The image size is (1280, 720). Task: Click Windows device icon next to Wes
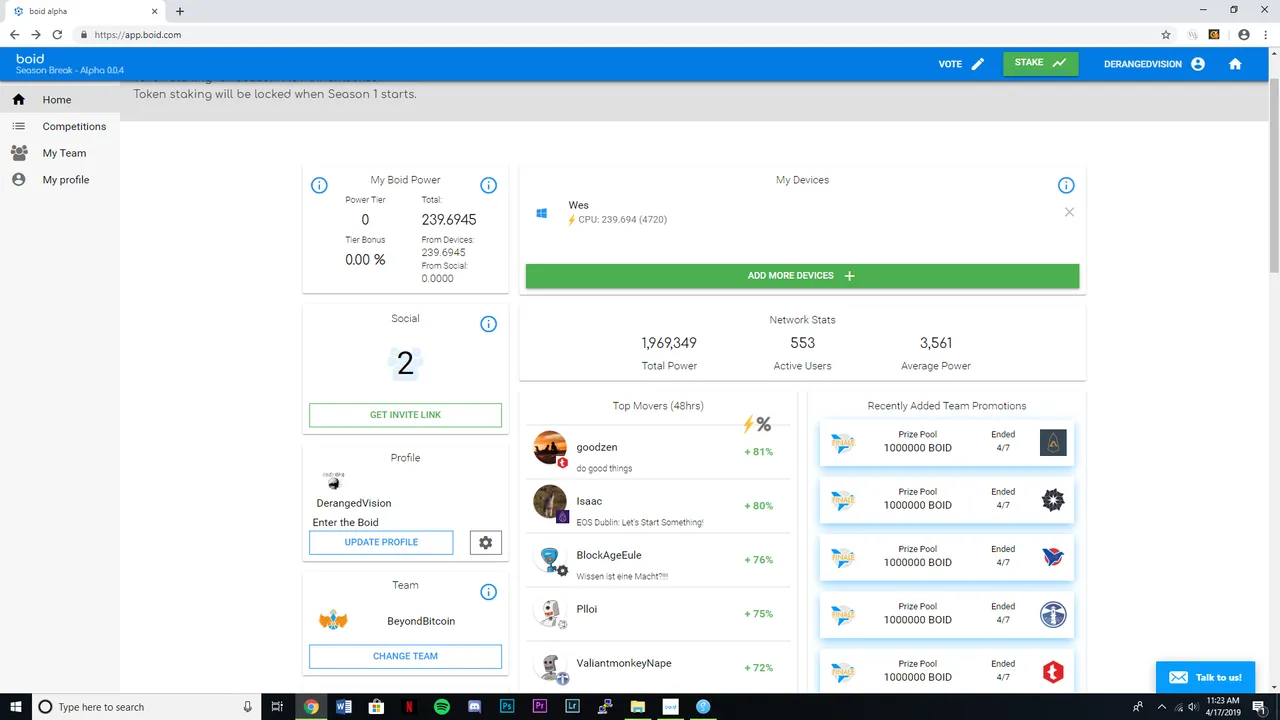pyautogui.click(x=542, y=213)
